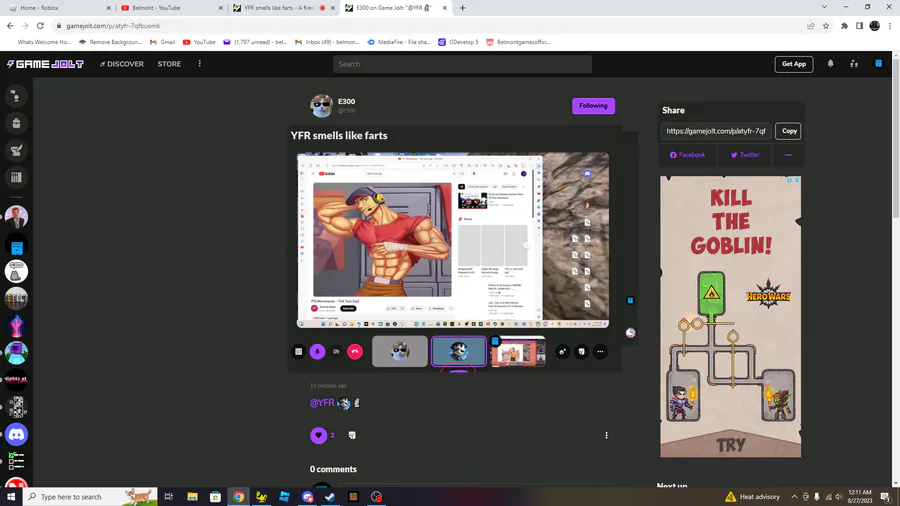The height and width of the screenshot is (506, 900).
Task: Bookmark this page with the star
Action: click(x=826, y=26)
